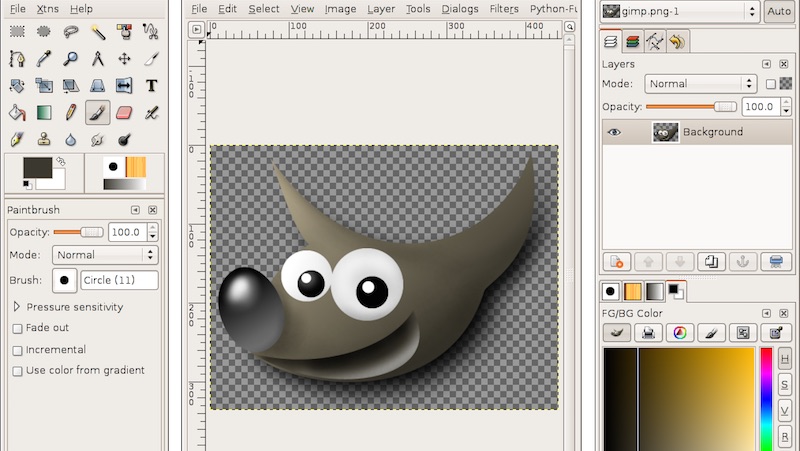Screen dimensions: 800x451
Task: Select the Pencil tool
Action: (x=71, y=113)
